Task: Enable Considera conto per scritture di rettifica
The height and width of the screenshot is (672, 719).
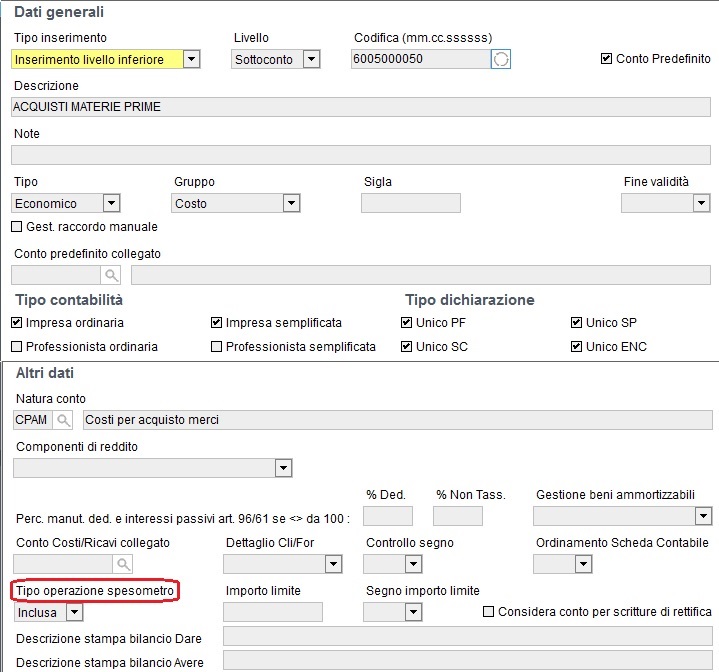Action: pyautogui.click(x=488, y=611)
